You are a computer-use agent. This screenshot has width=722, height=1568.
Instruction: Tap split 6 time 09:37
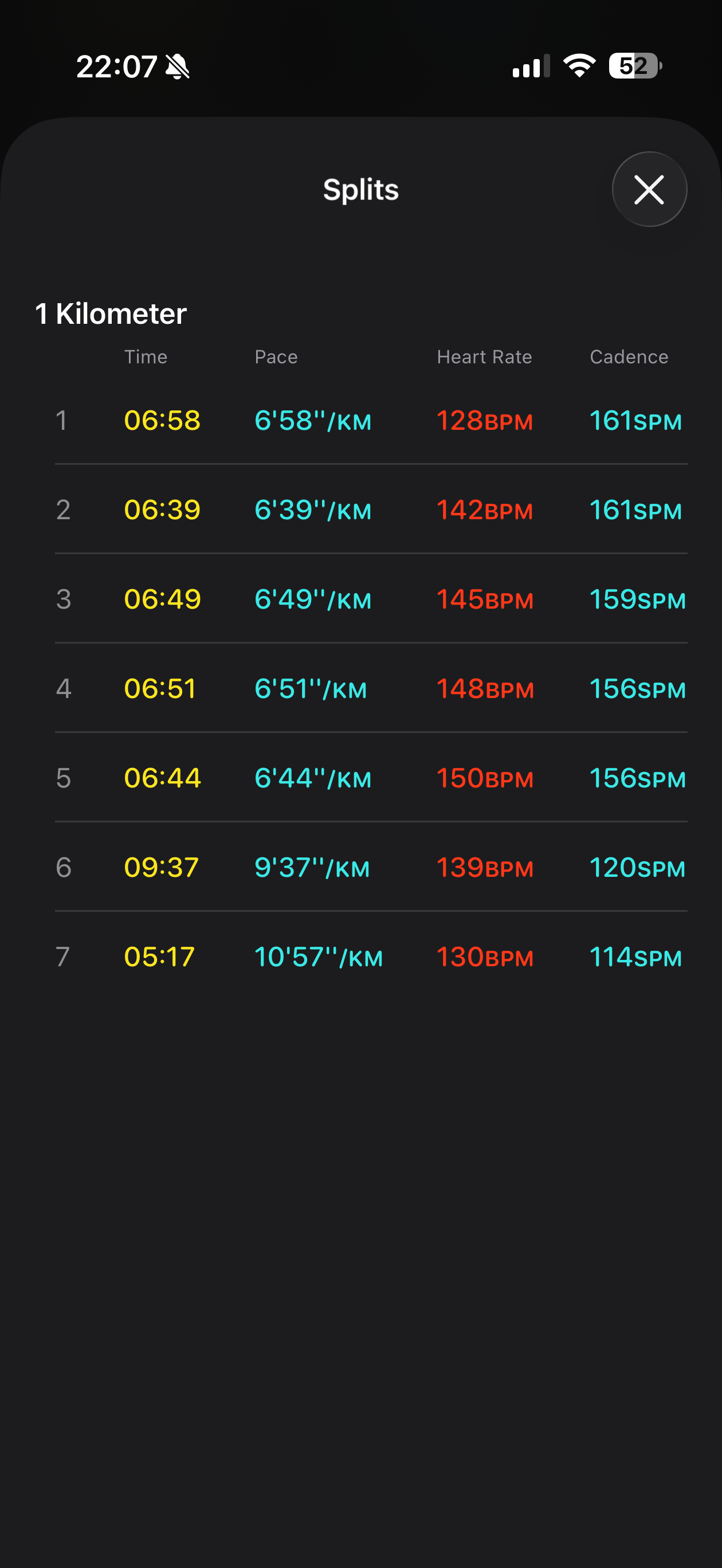click(x=162, y=868)
